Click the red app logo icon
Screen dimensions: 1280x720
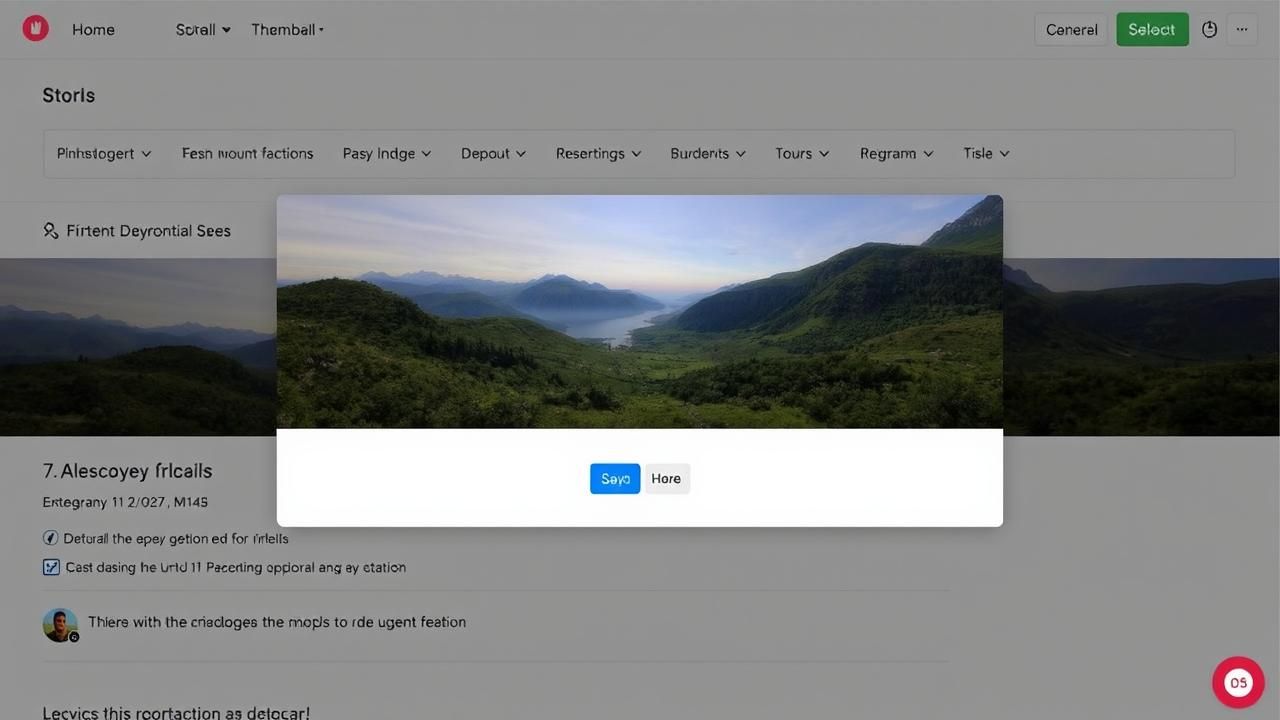[35, 28]
